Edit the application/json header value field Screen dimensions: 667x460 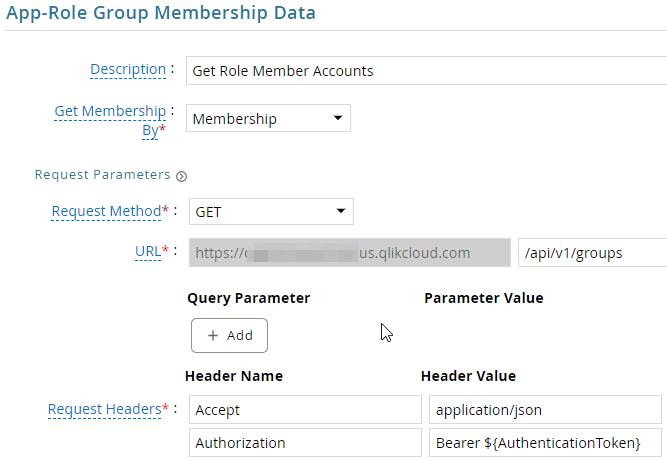pyautogui.click(x=545, y=409)
